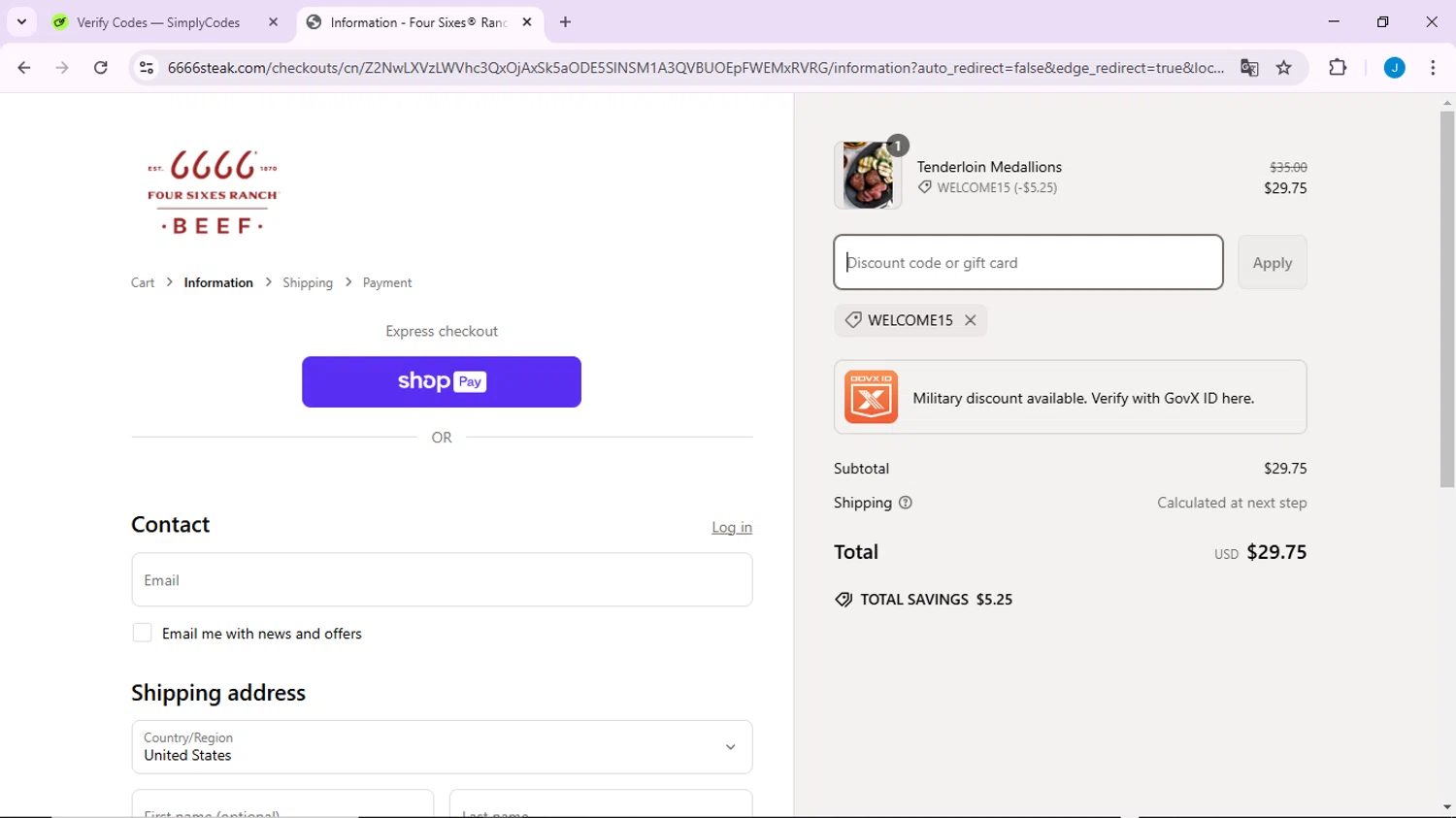Click the Log in link
1456x818 pixels.
point(732,527)
